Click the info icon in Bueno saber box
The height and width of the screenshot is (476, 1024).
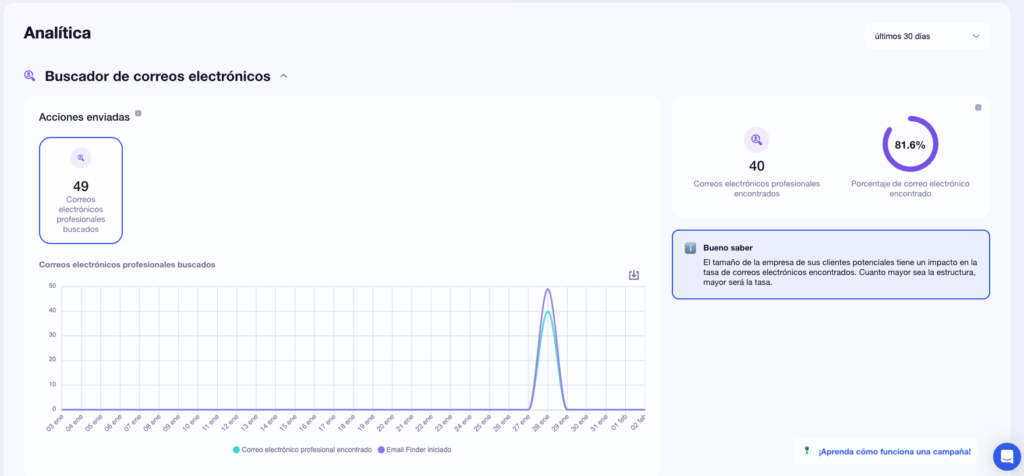[x=690, y=248]
